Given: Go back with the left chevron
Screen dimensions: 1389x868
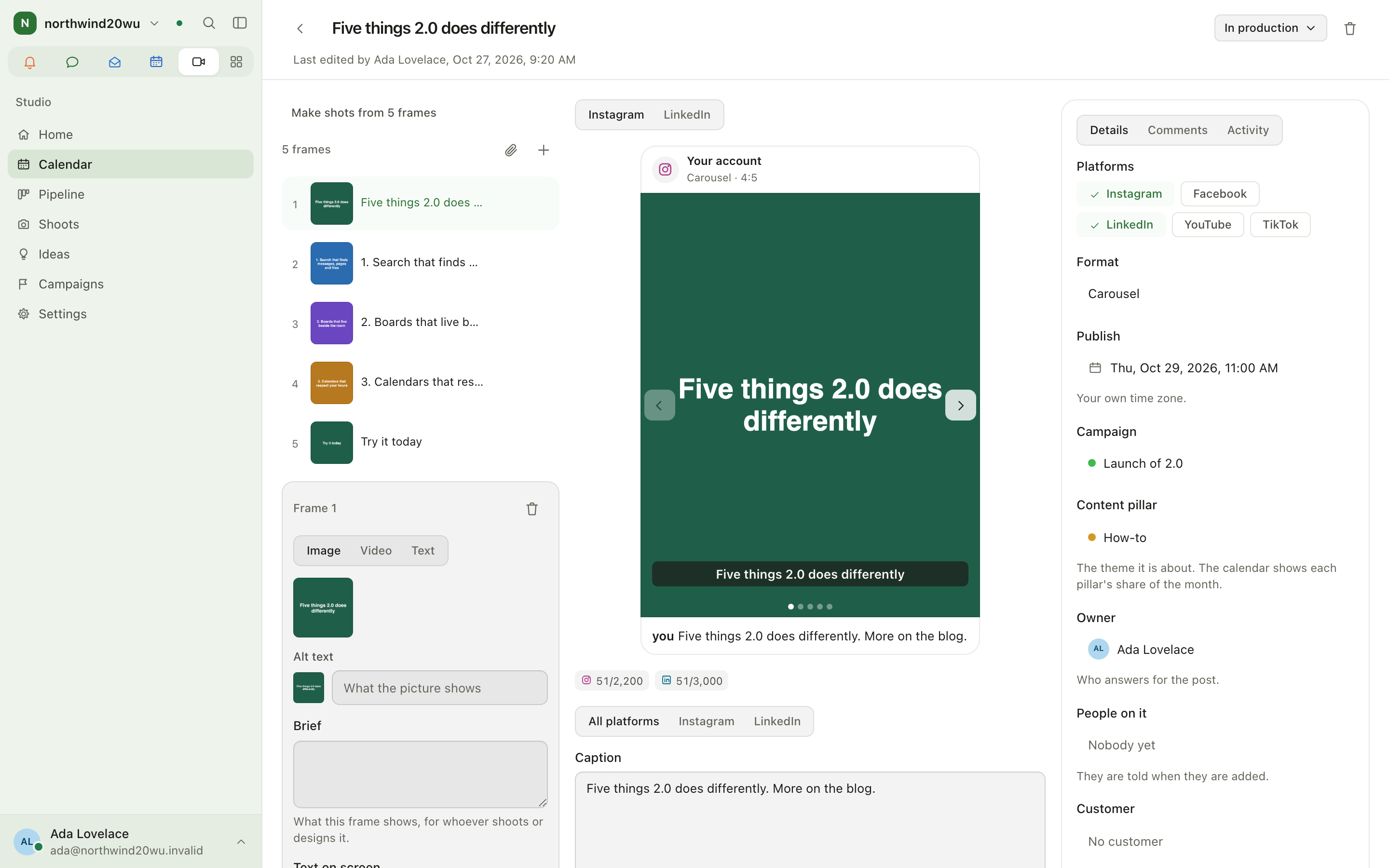Looking at the screenshot, I should click(x=300, y=29).
